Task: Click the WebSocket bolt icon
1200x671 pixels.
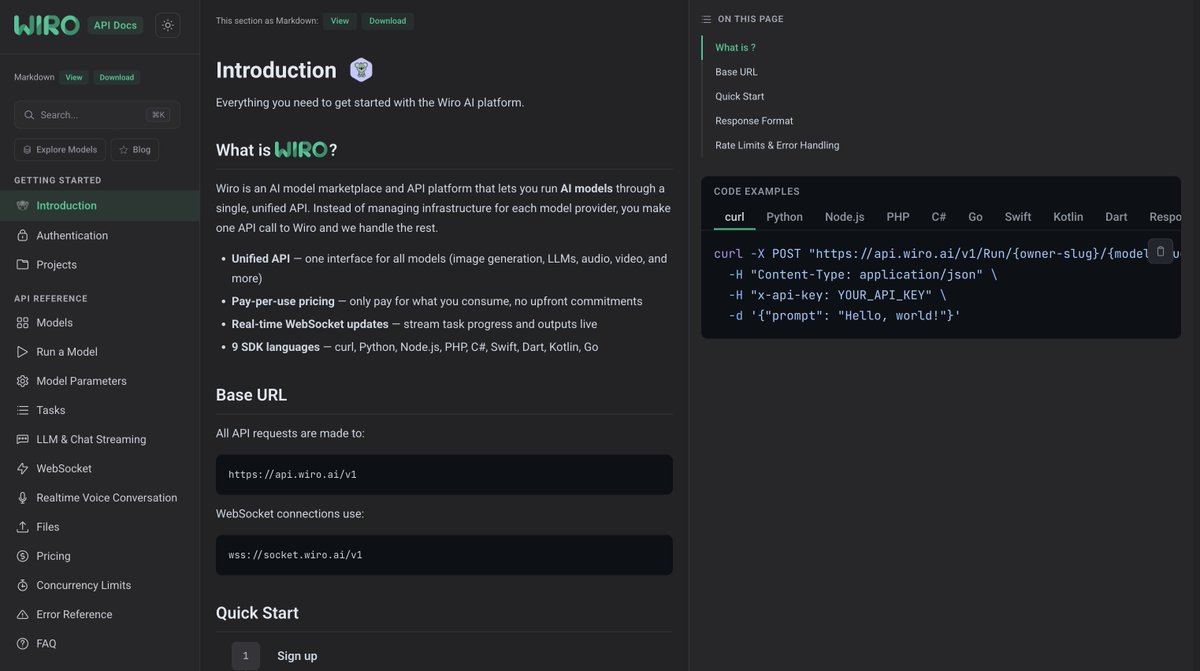Action: (x=23, y=468)
